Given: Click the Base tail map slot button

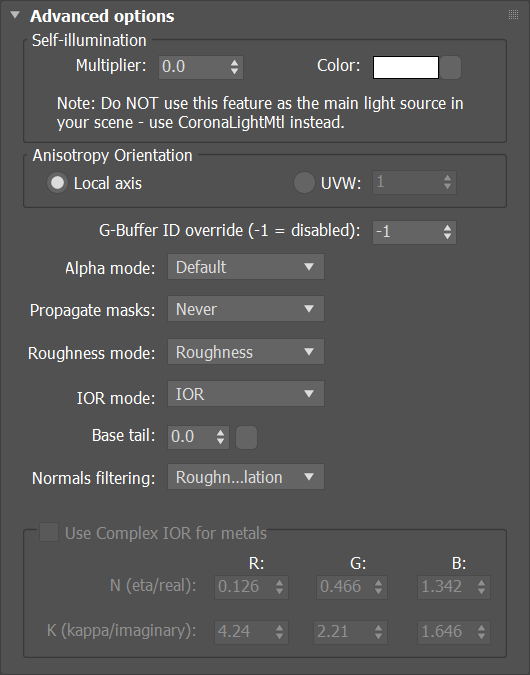Looking at the screenshot, I should [x=247, y=437].
